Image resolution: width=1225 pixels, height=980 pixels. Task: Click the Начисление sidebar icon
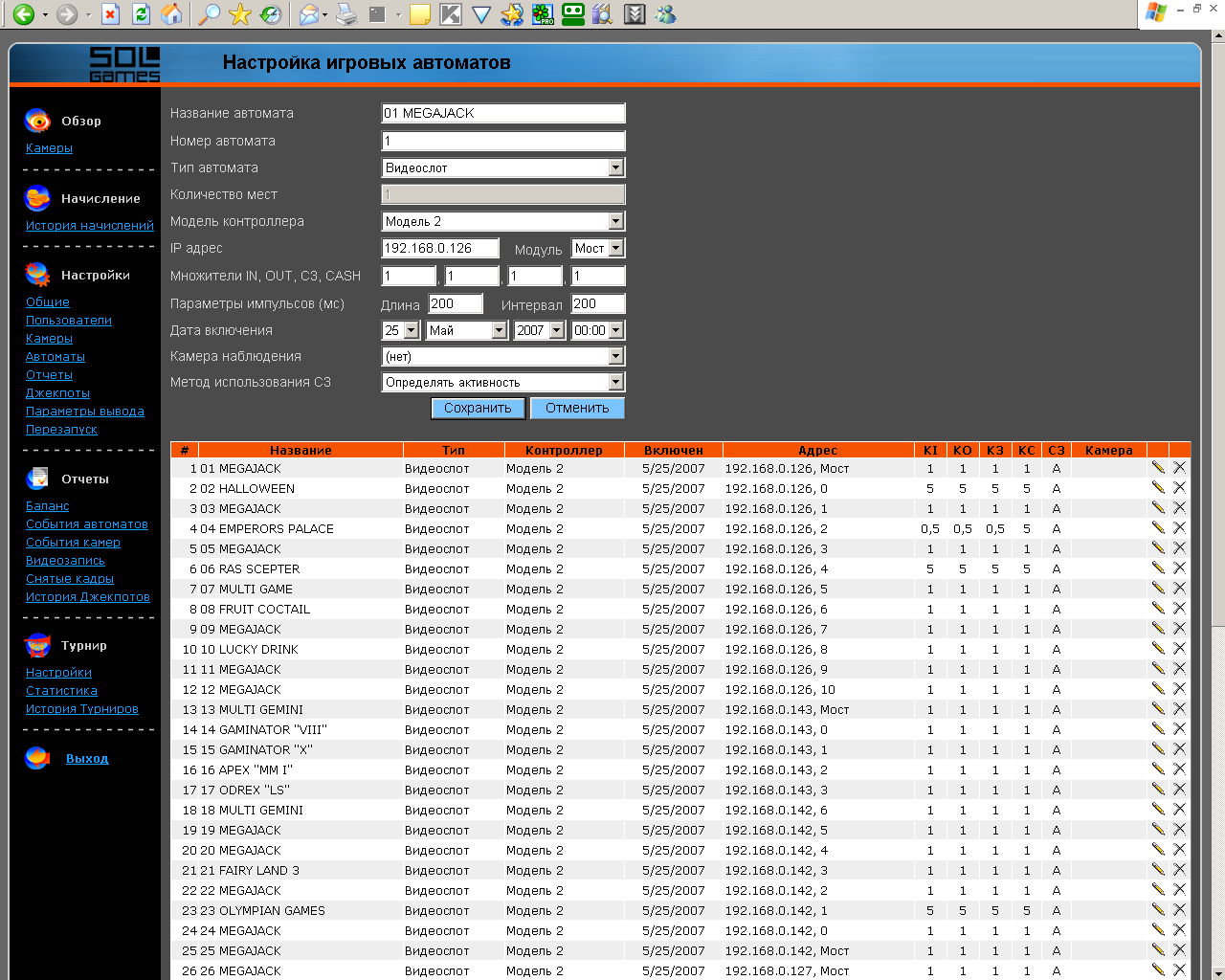coord(37,198)
